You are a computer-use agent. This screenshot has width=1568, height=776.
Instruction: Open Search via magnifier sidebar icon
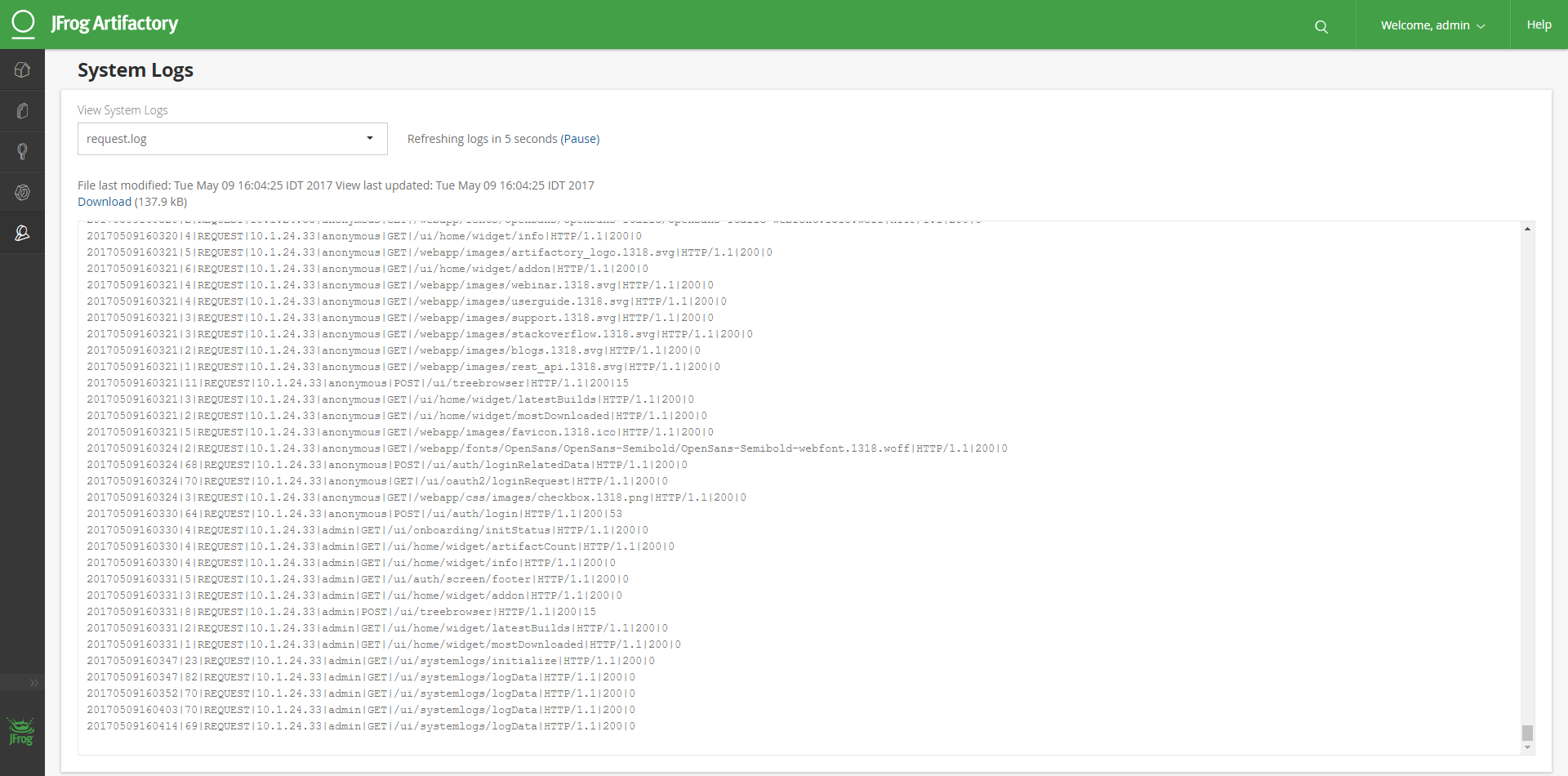[22, 152]
